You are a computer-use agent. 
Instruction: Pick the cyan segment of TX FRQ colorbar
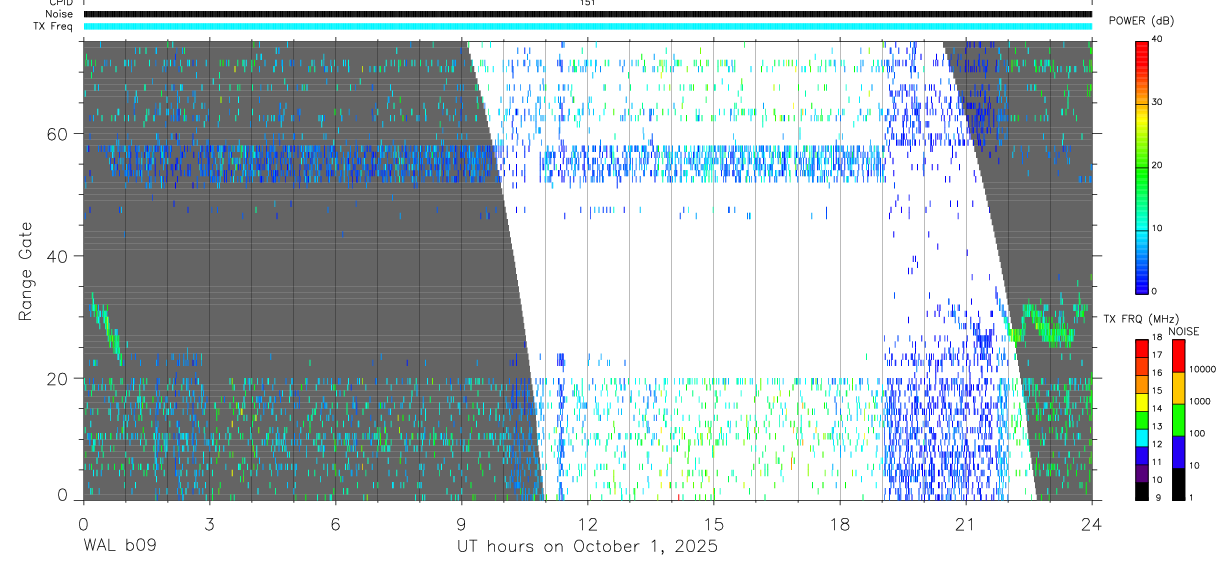(x=1142, y=438)
